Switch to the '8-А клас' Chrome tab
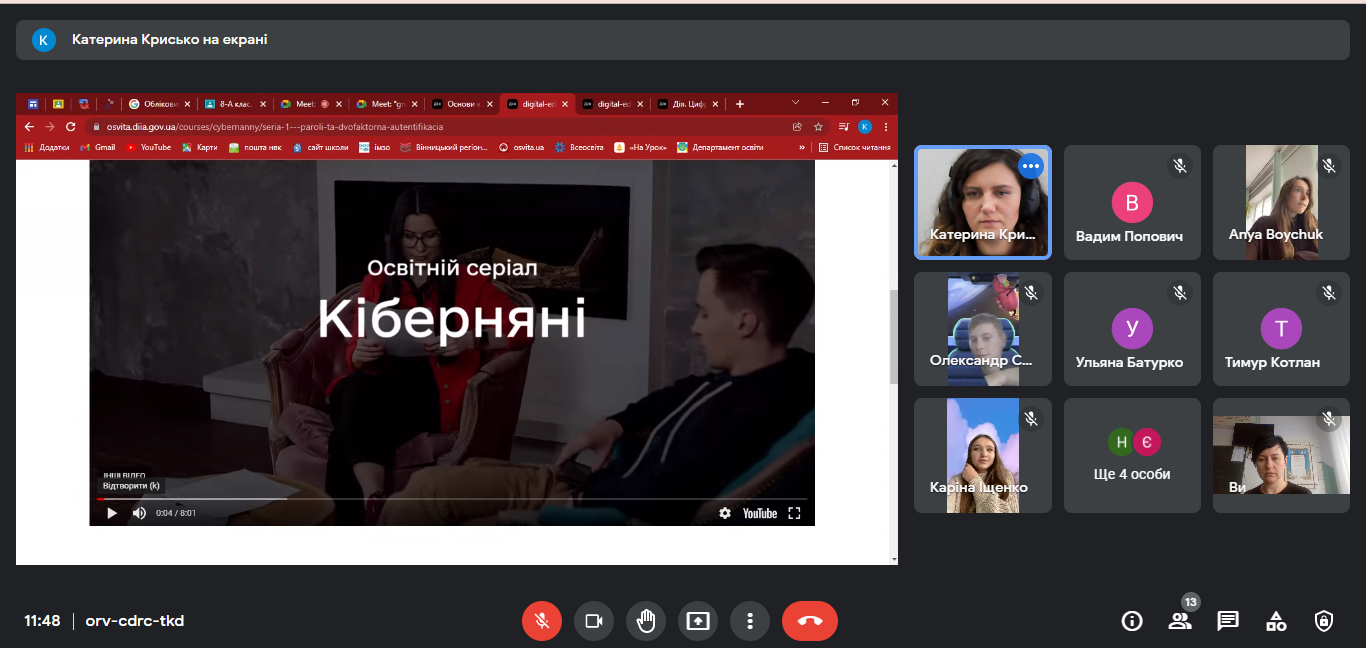Screen dimensions: 1366x648 (x=235, y=103)
